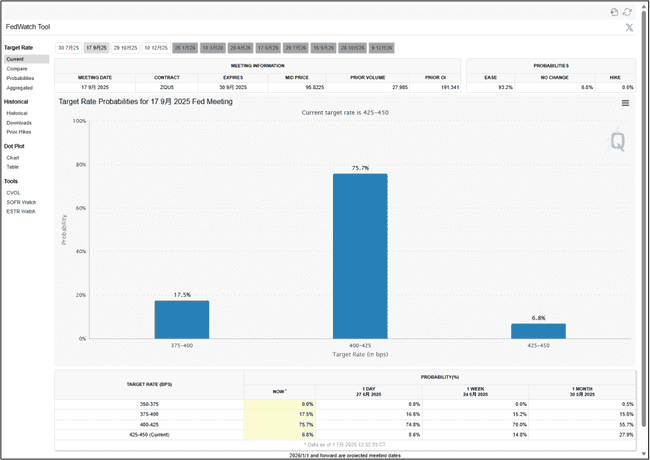Click the MID PRICE value 95.8225
The height and width of the screenshot is (460, 650).
pyautogui.click(x=315, y=87)
